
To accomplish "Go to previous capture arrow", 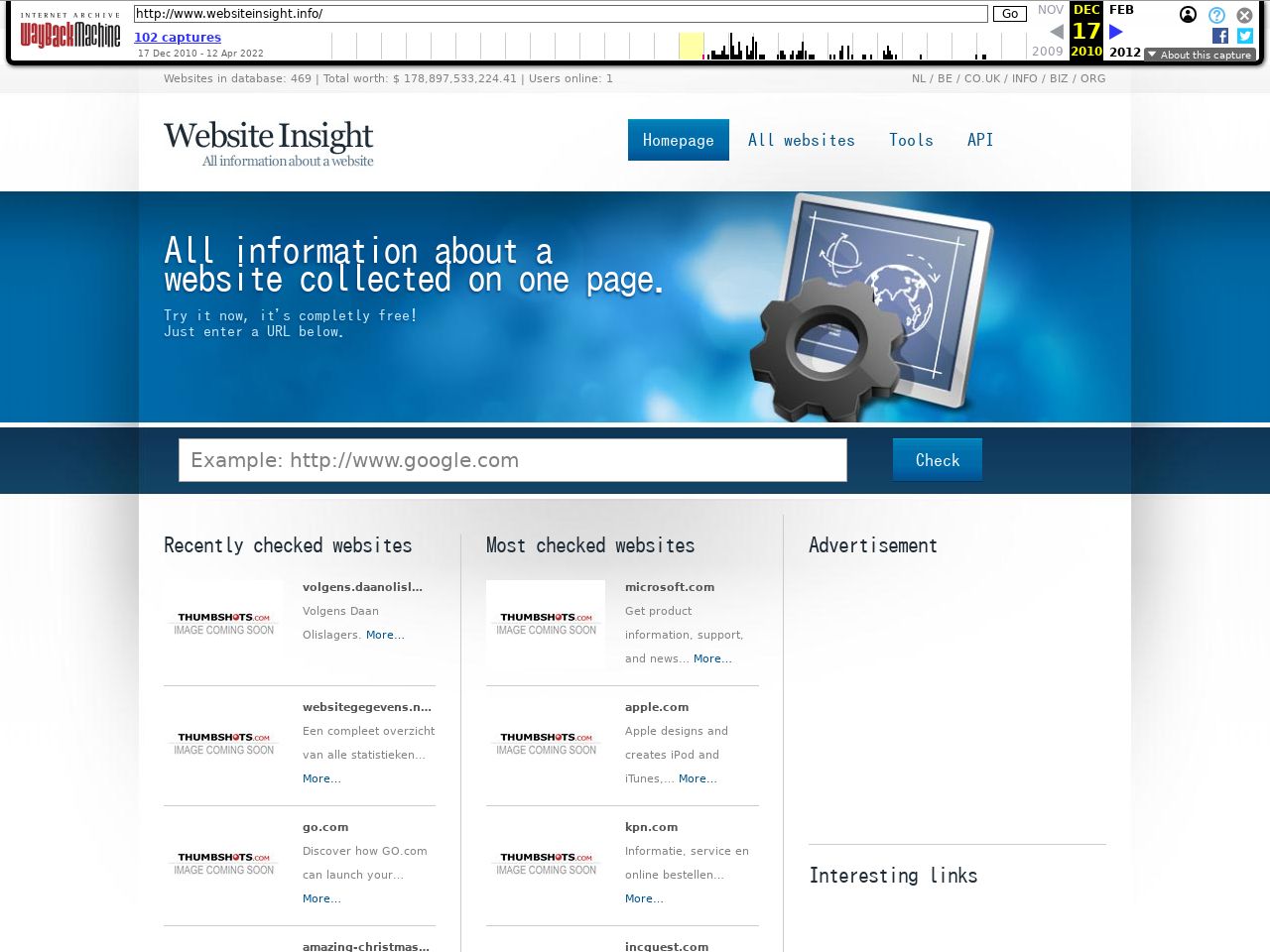I will pos(1056,32).
